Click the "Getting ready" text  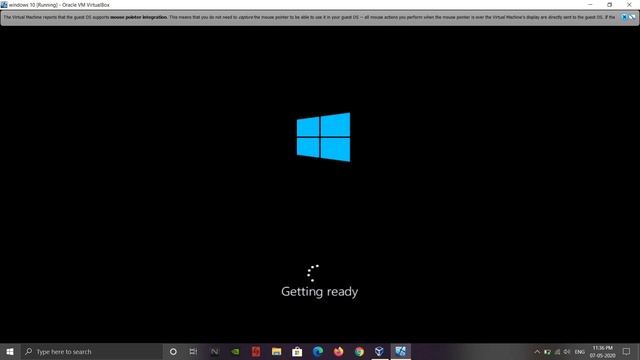[x=320, y=292]
